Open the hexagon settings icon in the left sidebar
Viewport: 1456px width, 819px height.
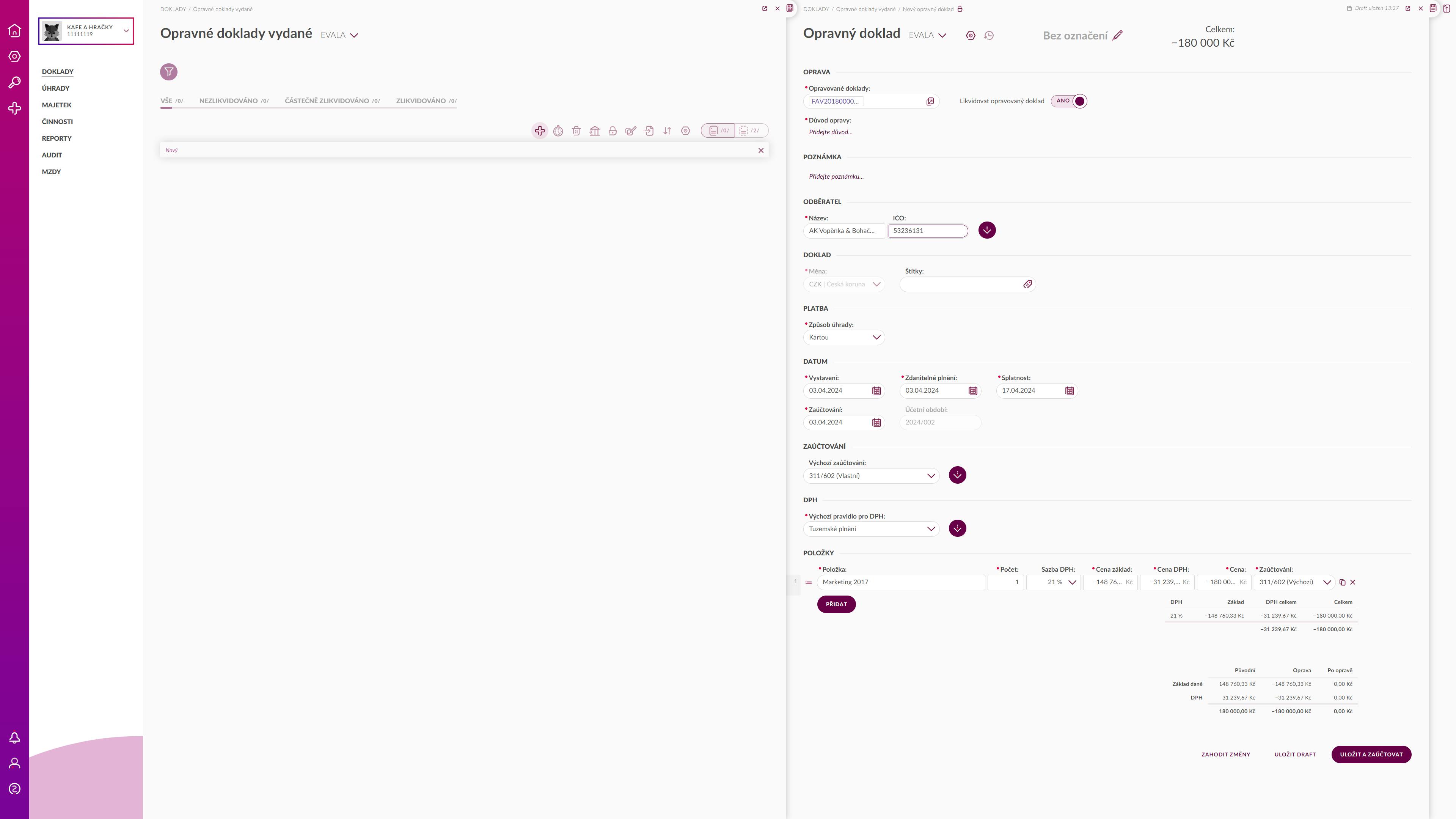coord(15,57)
